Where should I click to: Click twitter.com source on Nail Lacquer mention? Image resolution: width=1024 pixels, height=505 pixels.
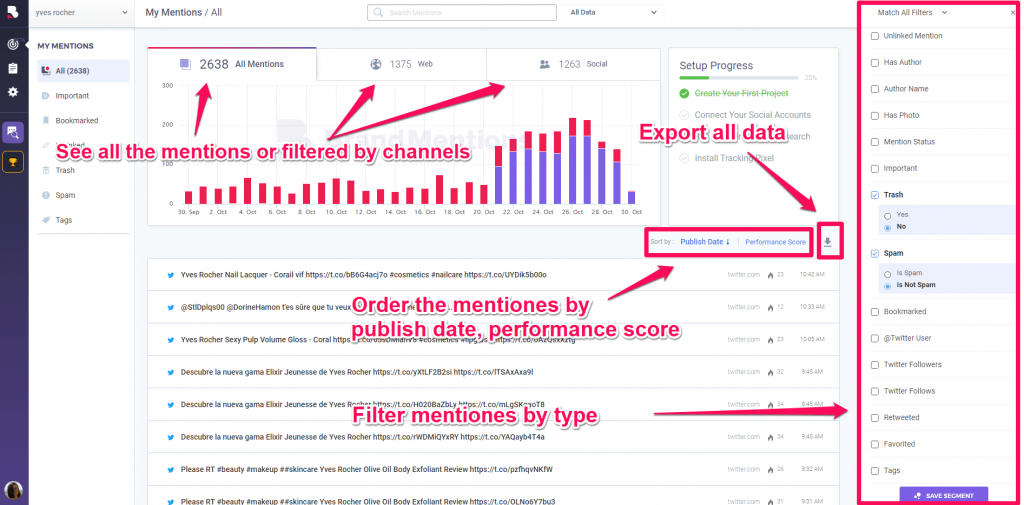pos(744,275)
